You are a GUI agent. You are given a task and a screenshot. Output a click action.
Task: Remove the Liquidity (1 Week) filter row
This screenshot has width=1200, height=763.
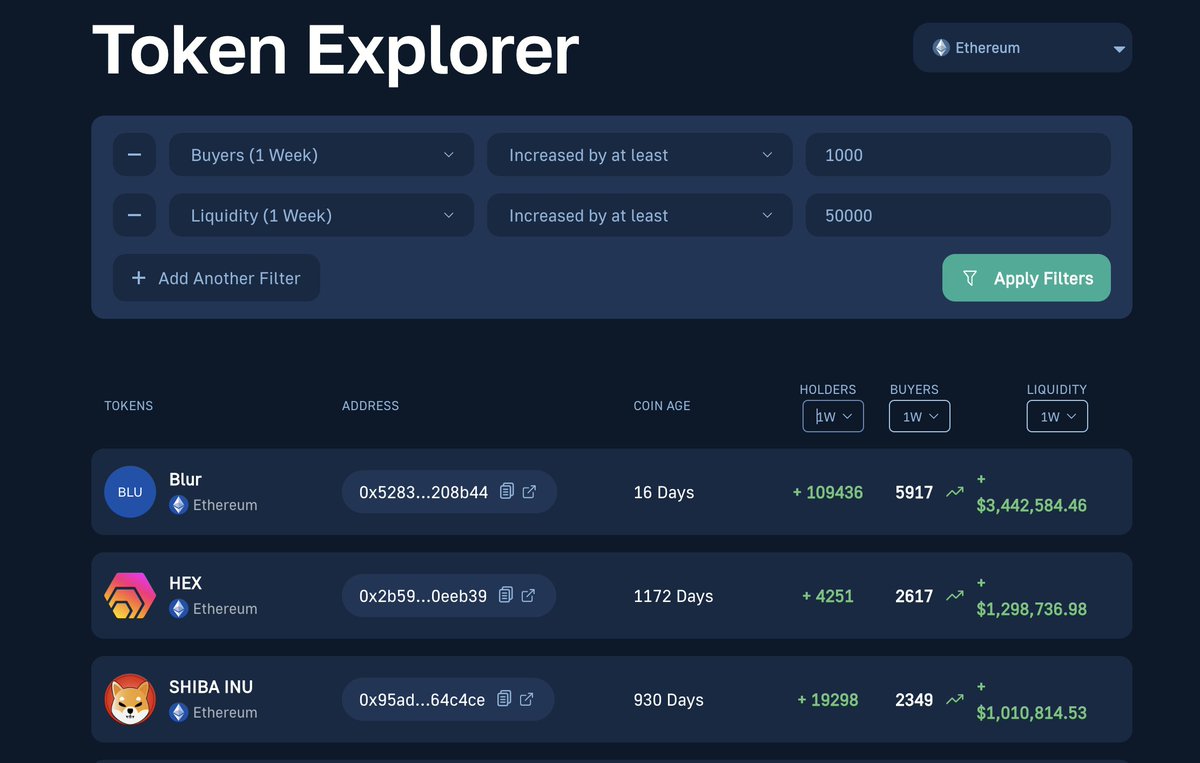[x=134, y=215]
